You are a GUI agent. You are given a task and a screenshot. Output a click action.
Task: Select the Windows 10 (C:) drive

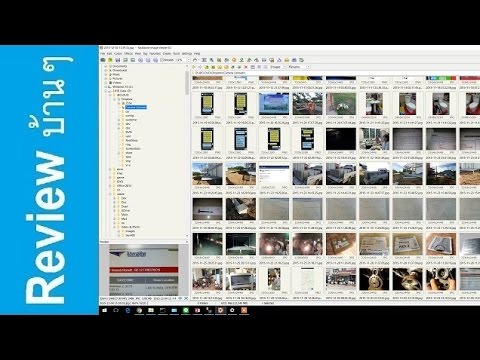(122, 87)
